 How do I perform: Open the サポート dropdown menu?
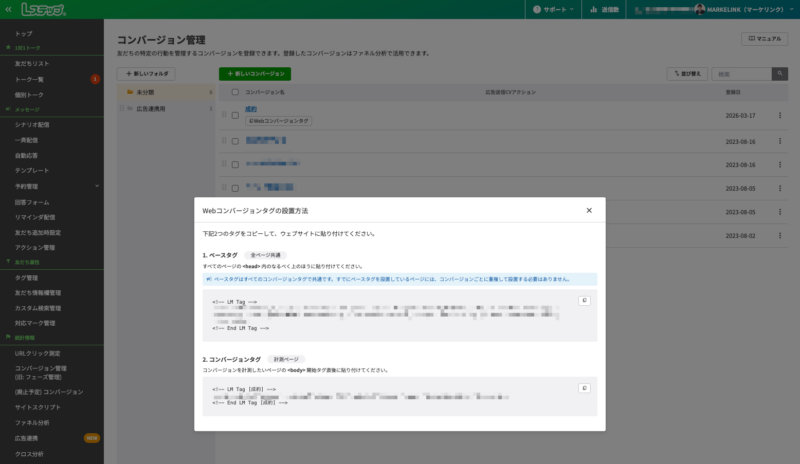coord(553,9)
